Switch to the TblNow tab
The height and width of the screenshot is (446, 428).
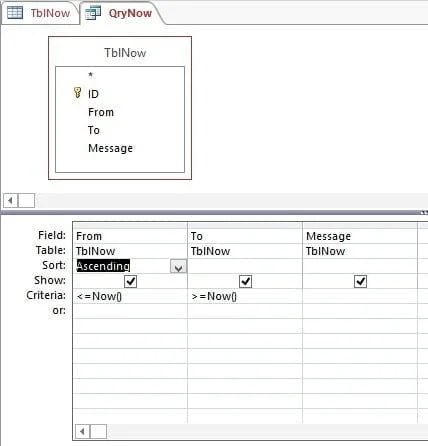(x=40, y=13)
